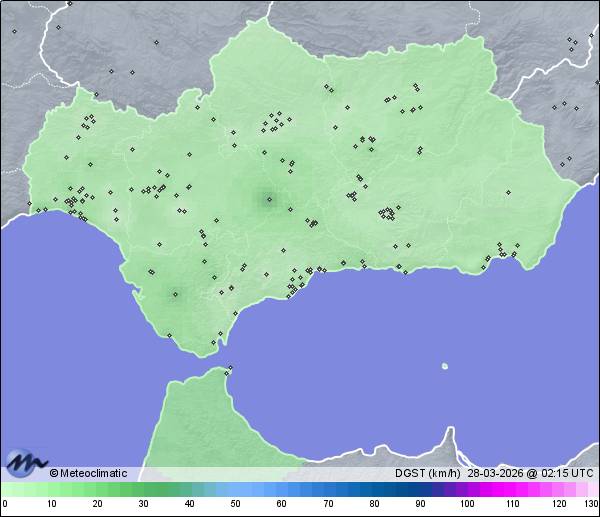
Task: Select the station marker at Ceuta's northern tip
Action: [x=229, y=371]
